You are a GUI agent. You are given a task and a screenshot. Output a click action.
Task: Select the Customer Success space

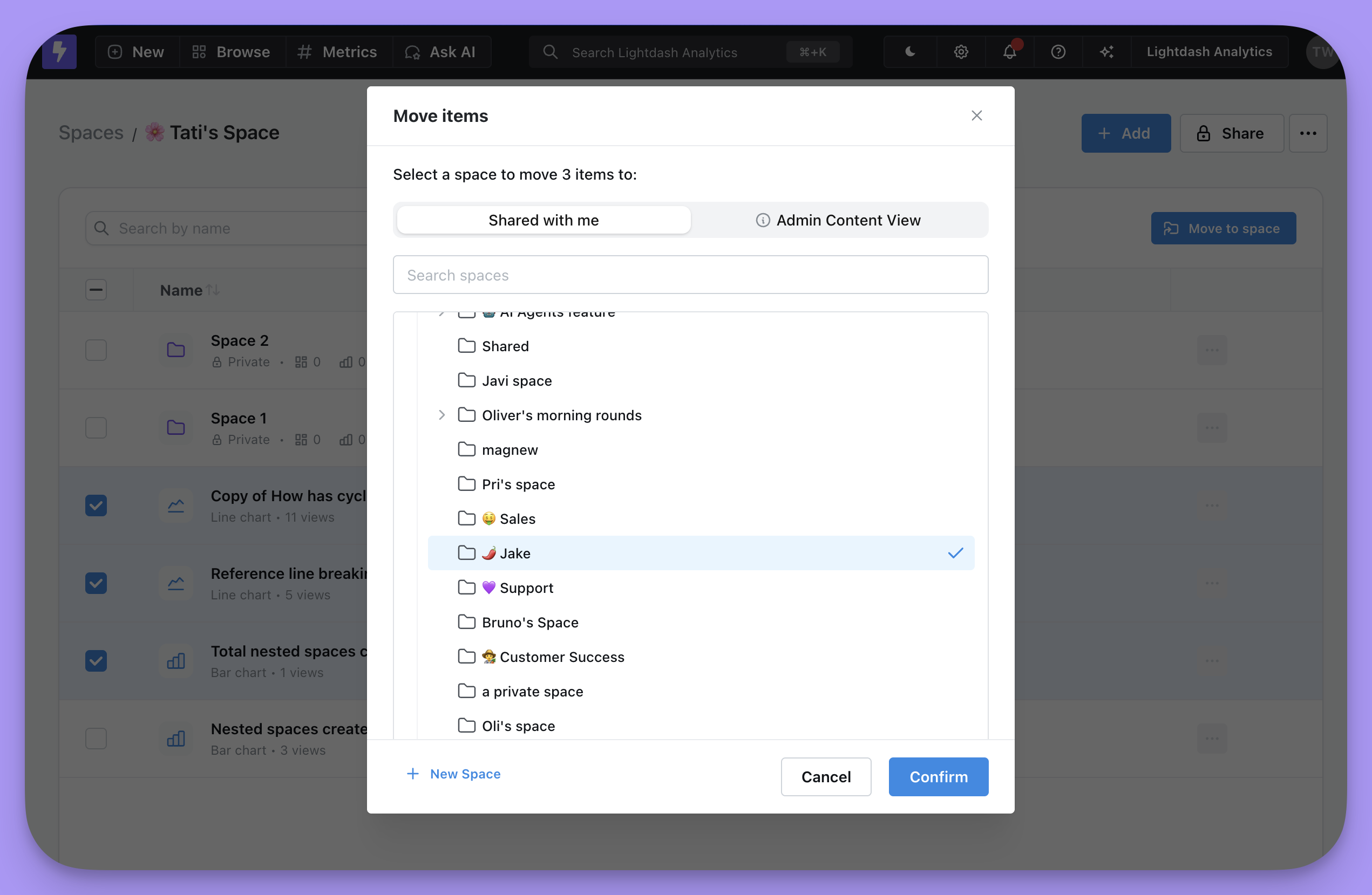click(x=561, y=657)
